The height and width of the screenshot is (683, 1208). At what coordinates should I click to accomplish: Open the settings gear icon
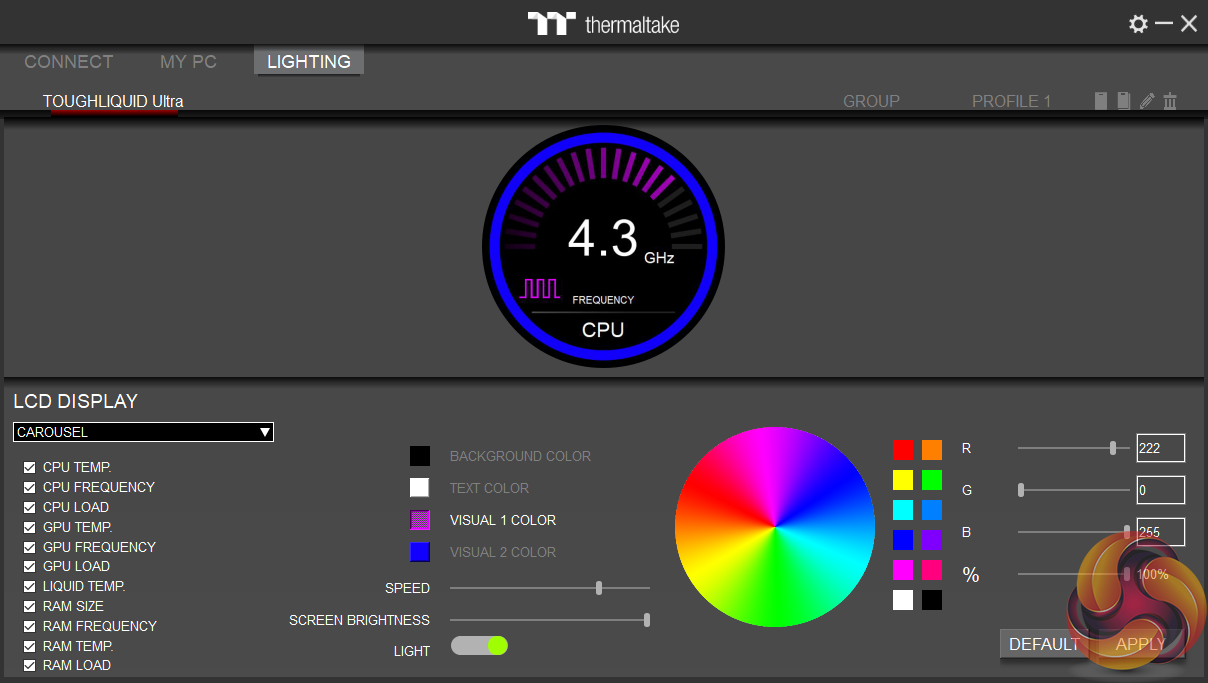click(1138, 24)
